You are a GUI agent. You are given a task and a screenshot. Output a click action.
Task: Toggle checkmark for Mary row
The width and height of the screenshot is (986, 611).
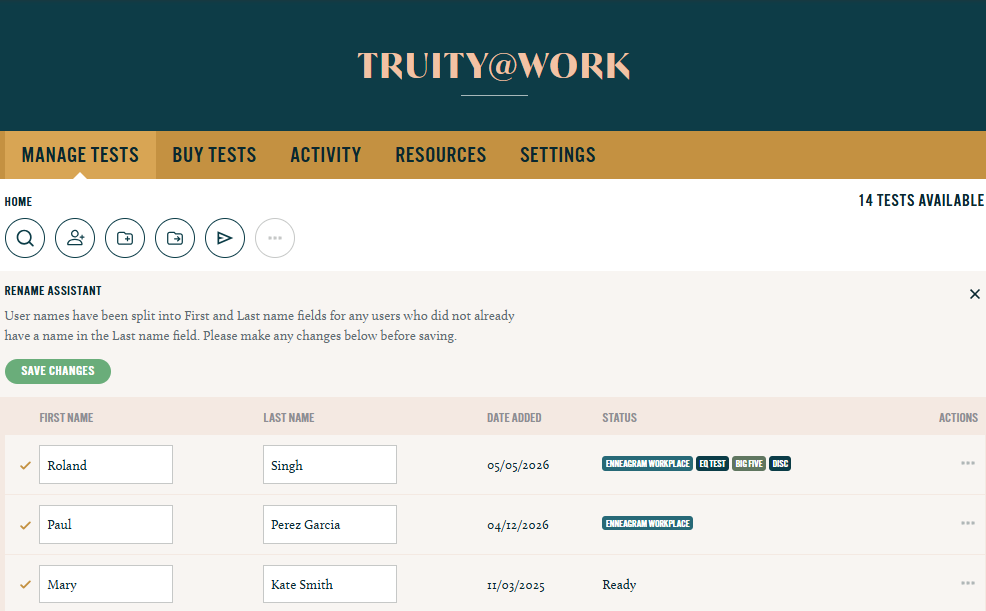[x=25, y=585]
